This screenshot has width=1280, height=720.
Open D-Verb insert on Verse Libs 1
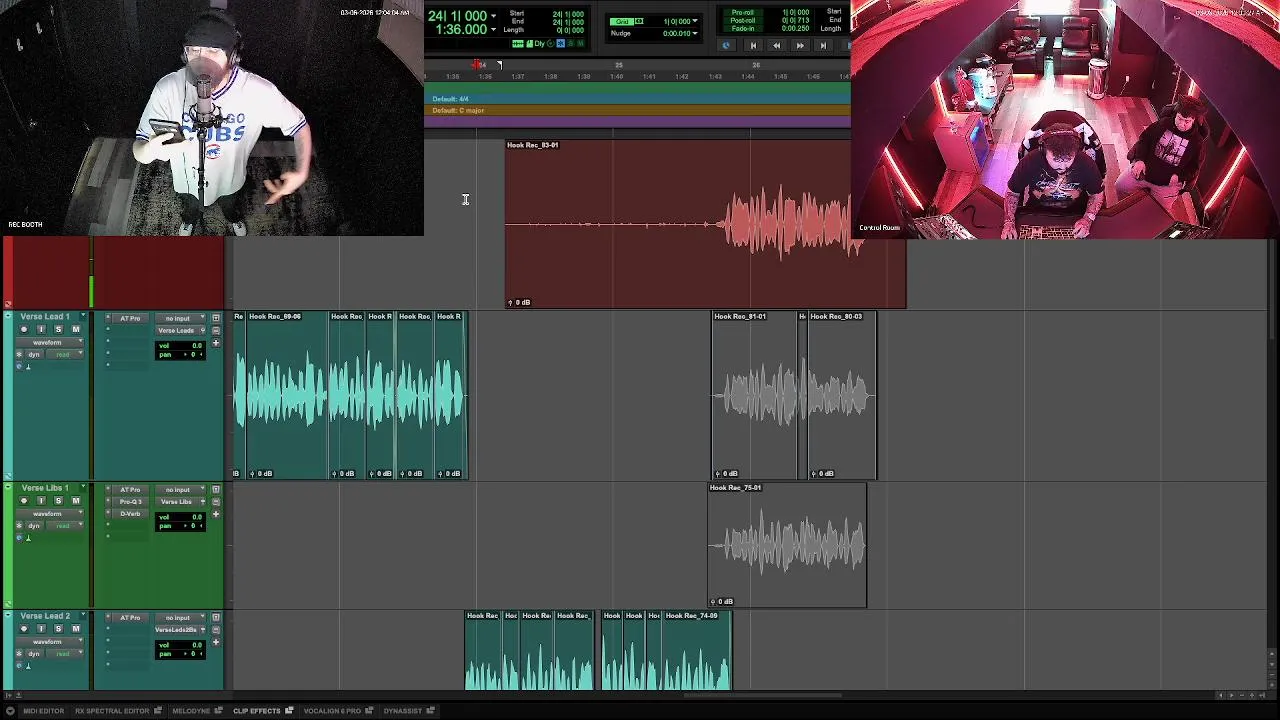(x=130, y=514)
